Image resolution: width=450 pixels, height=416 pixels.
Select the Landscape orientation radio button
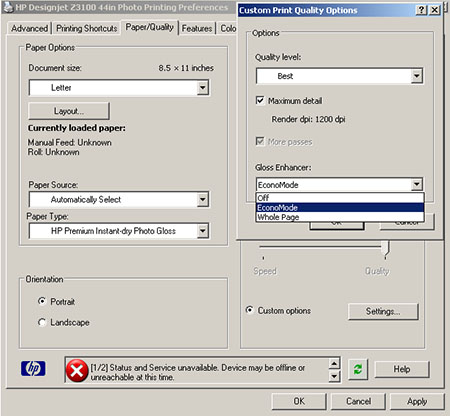click(x=42, y=322)
